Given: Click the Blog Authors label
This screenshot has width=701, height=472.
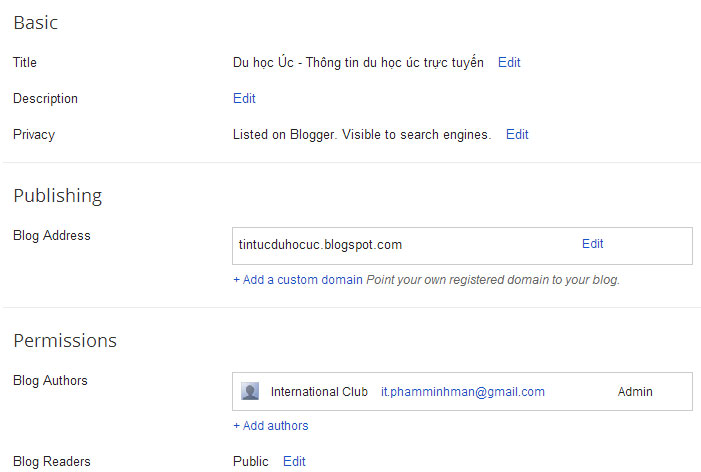Looking at the screenshot, I should (x=50, y=380).
